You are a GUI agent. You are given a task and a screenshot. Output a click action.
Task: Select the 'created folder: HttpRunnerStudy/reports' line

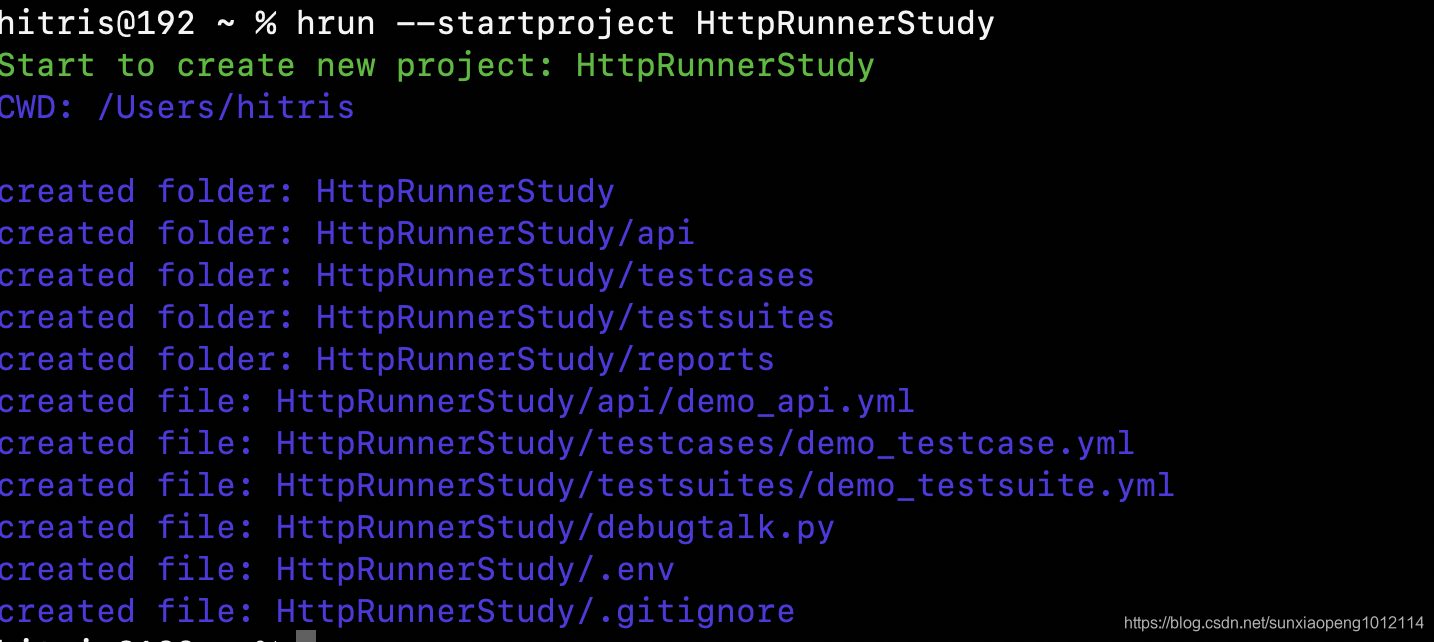(x=387, y=359)
